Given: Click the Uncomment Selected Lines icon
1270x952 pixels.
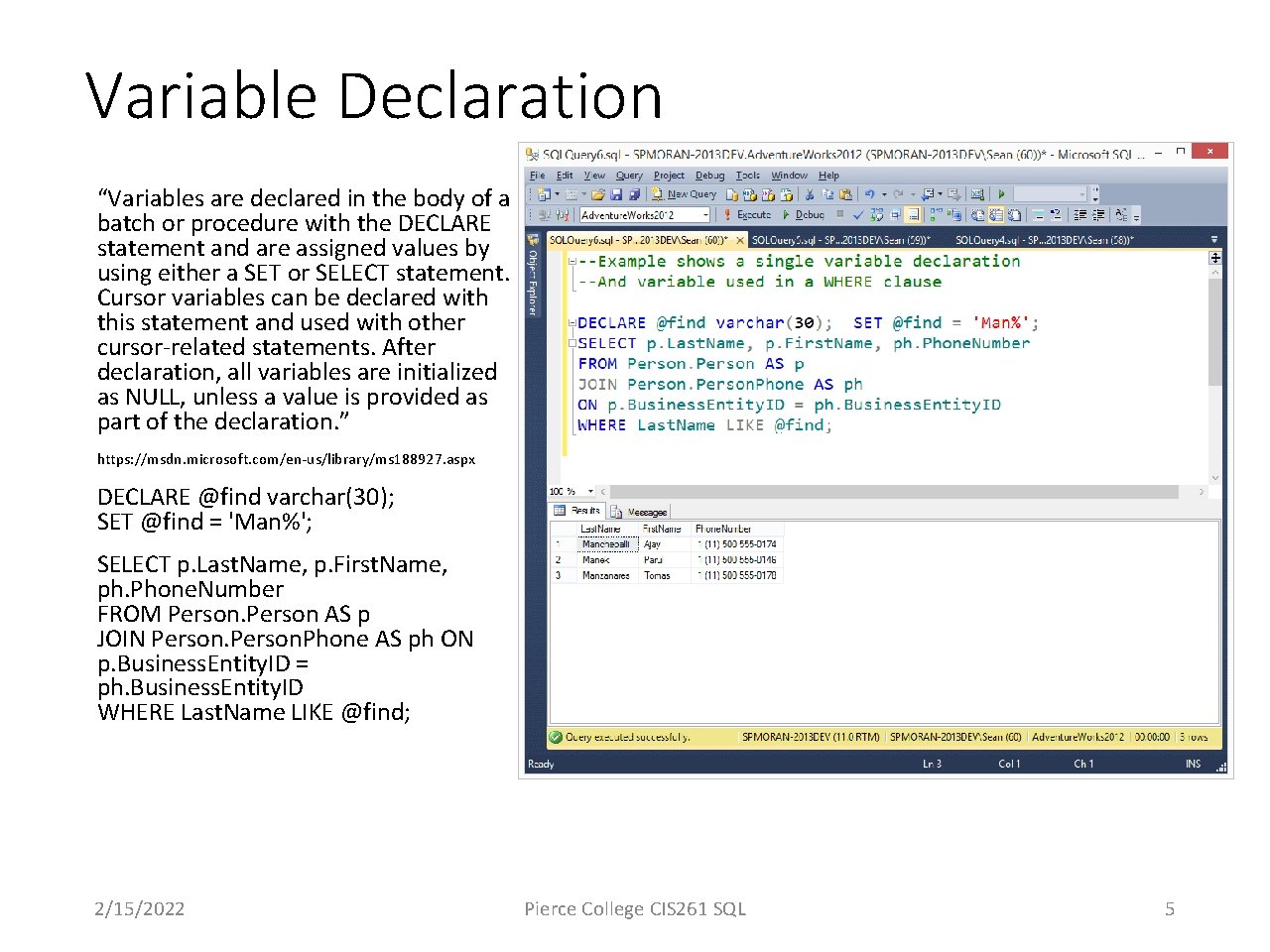Looking at the screenshot, I should (x=1056, y=214).
